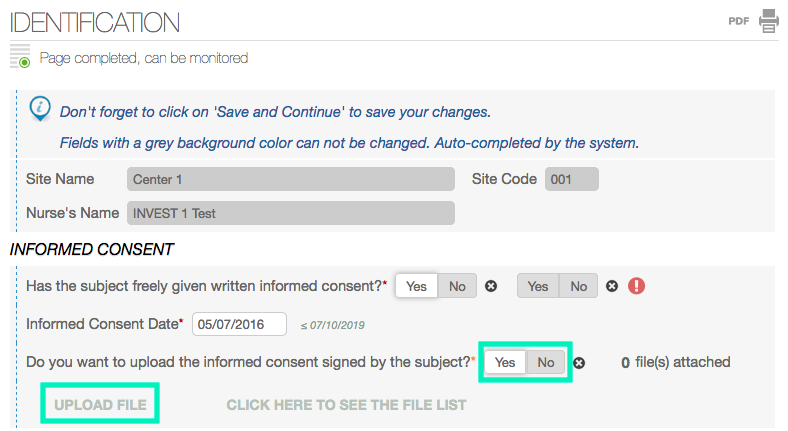Choose No for uploading signed consent

tap(546, 362)
